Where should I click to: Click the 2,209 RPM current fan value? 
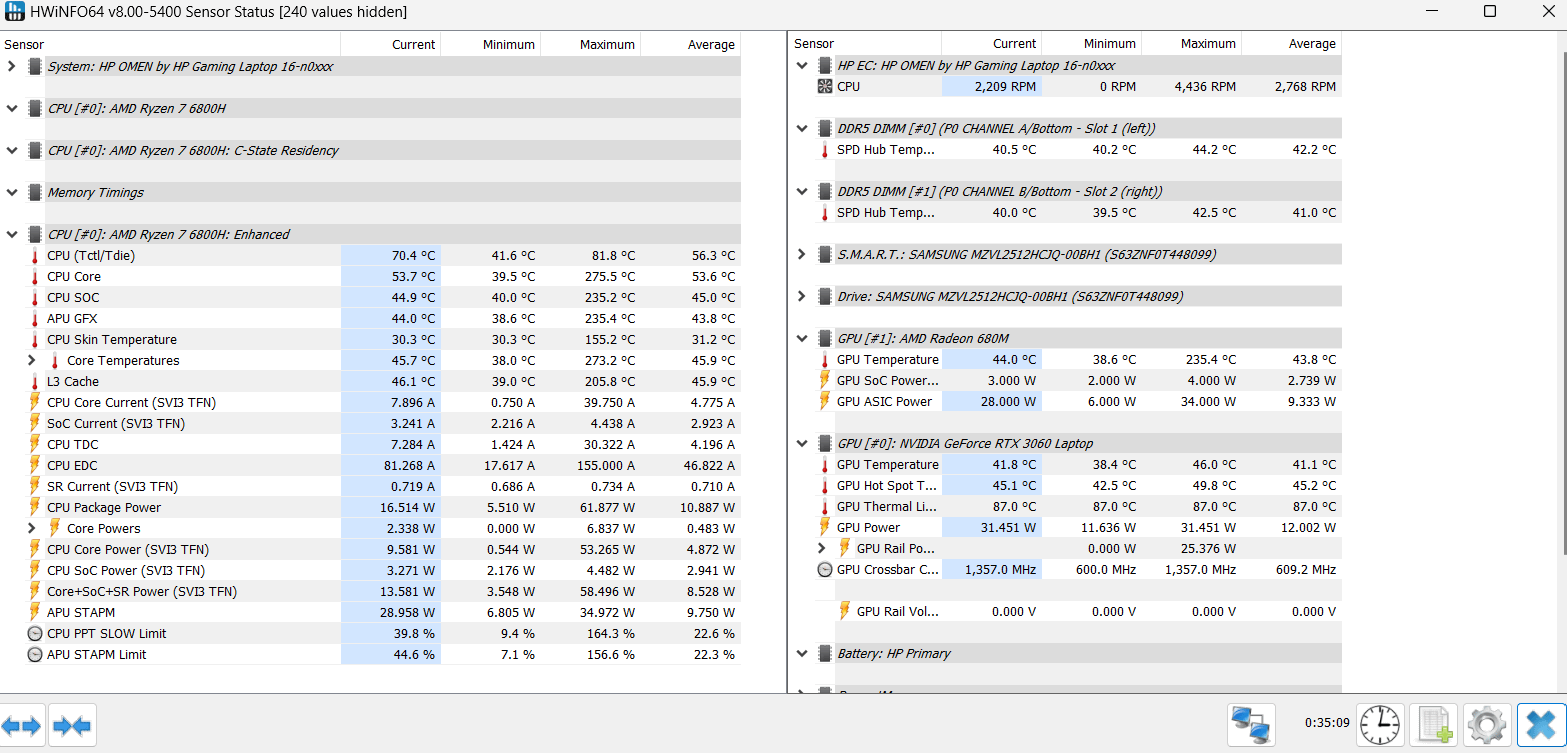click(1004, 87)
